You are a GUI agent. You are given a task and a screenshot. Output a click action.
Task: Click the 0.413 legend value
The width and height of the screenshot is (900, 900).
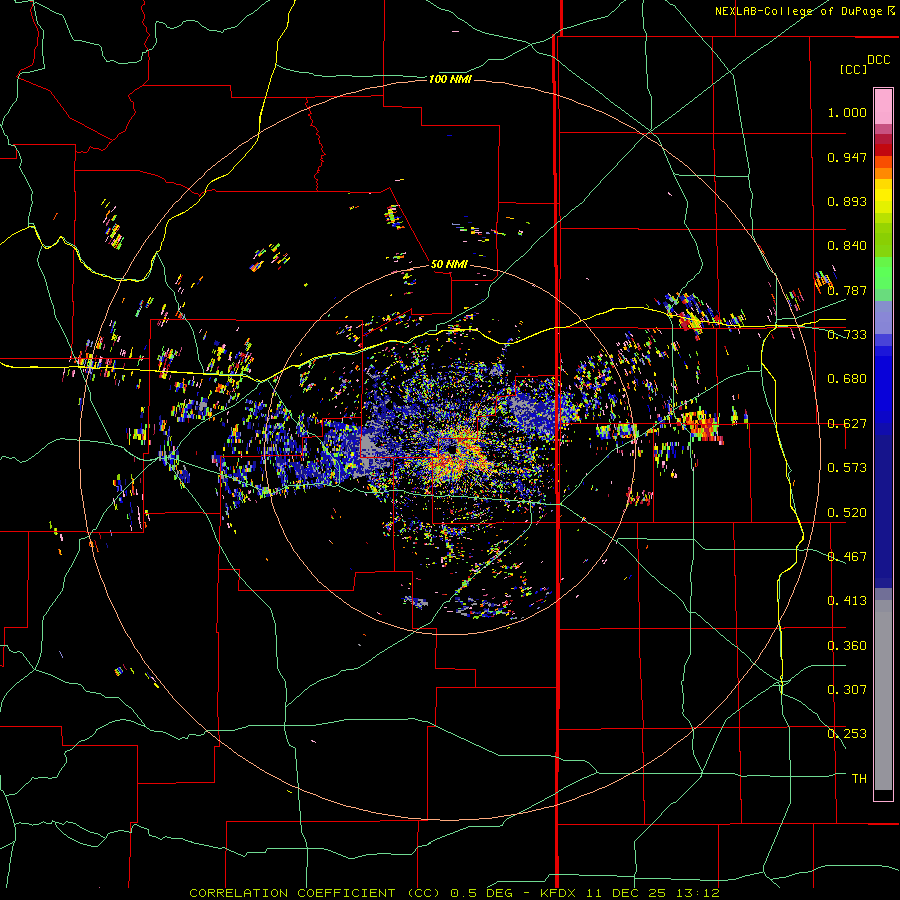pos(847,601)
